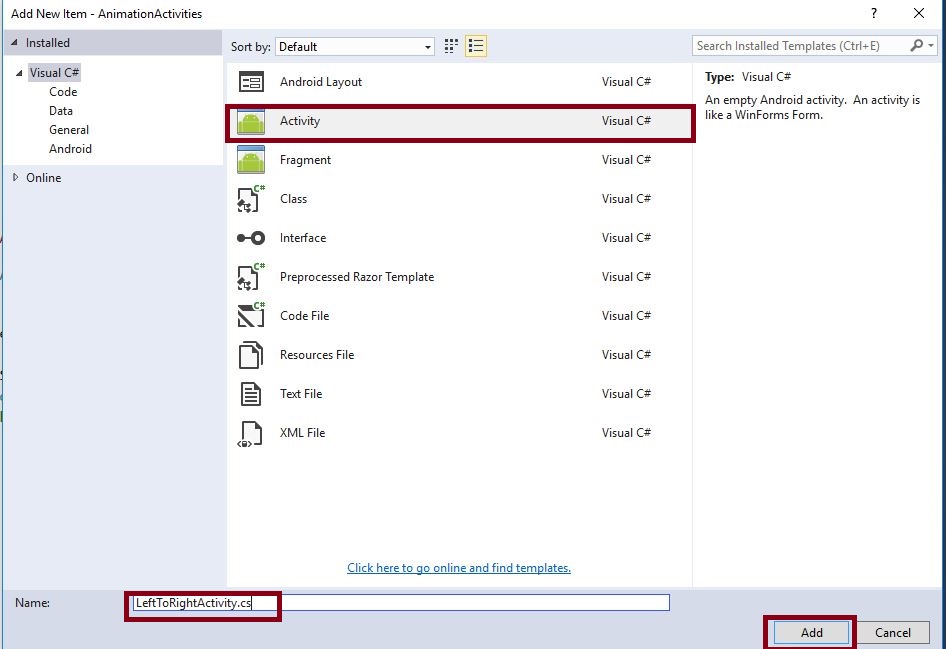Close the Add New Item dialog
The width and height of the screenshot is (946, 649).
(x=919, y=13)
